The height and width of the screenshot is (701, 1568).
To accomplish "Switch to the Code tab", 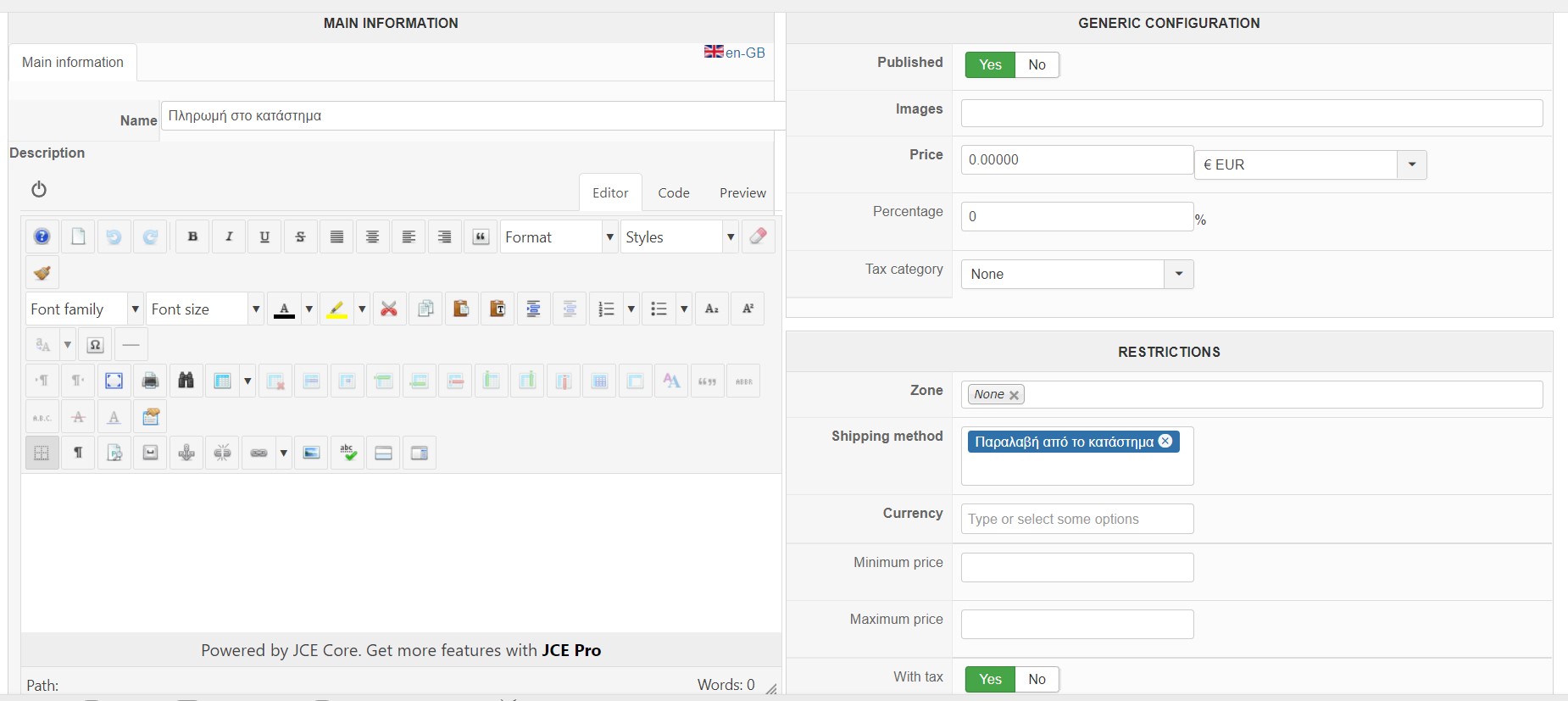I will pos(674,193).
